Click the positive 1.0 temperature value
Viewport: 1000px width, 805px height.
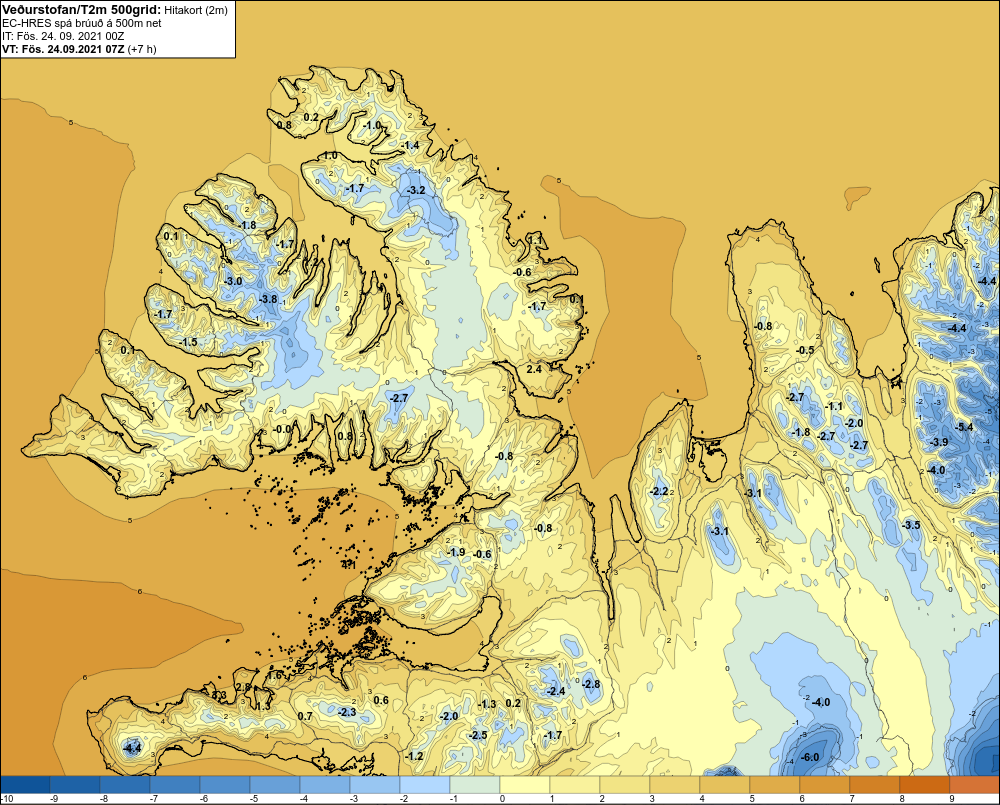[330, 156]
